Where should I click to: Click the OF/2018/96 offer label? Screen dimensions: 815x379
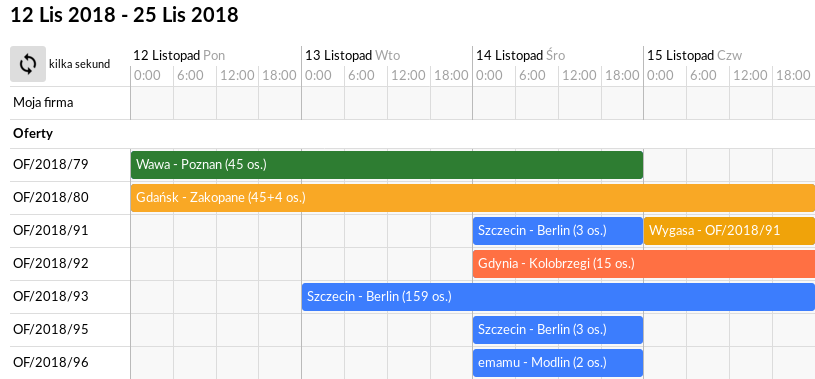coord(51,363)
